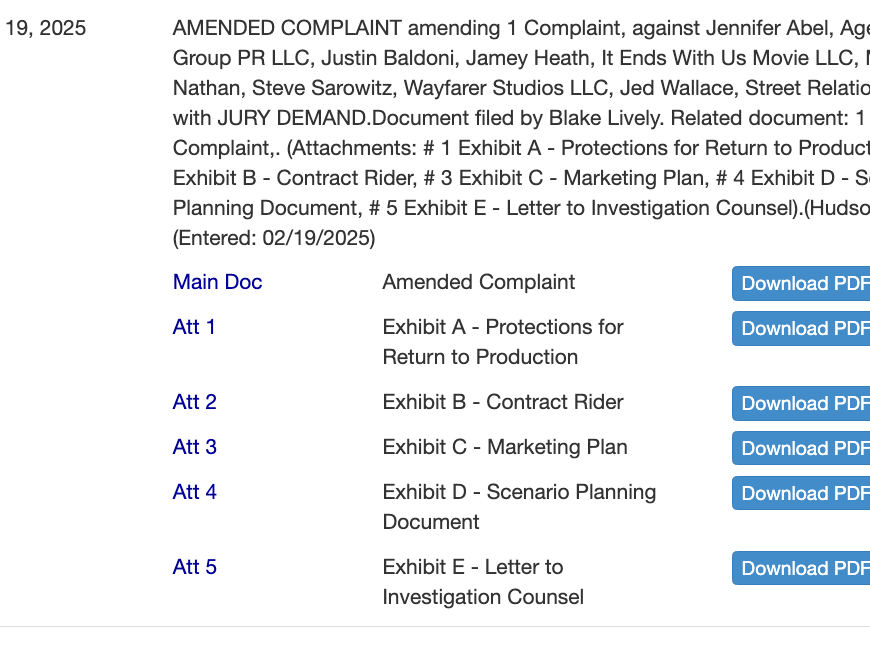Open the Att 2 attachment link
The image size is (870, 650).
(194, 402)
